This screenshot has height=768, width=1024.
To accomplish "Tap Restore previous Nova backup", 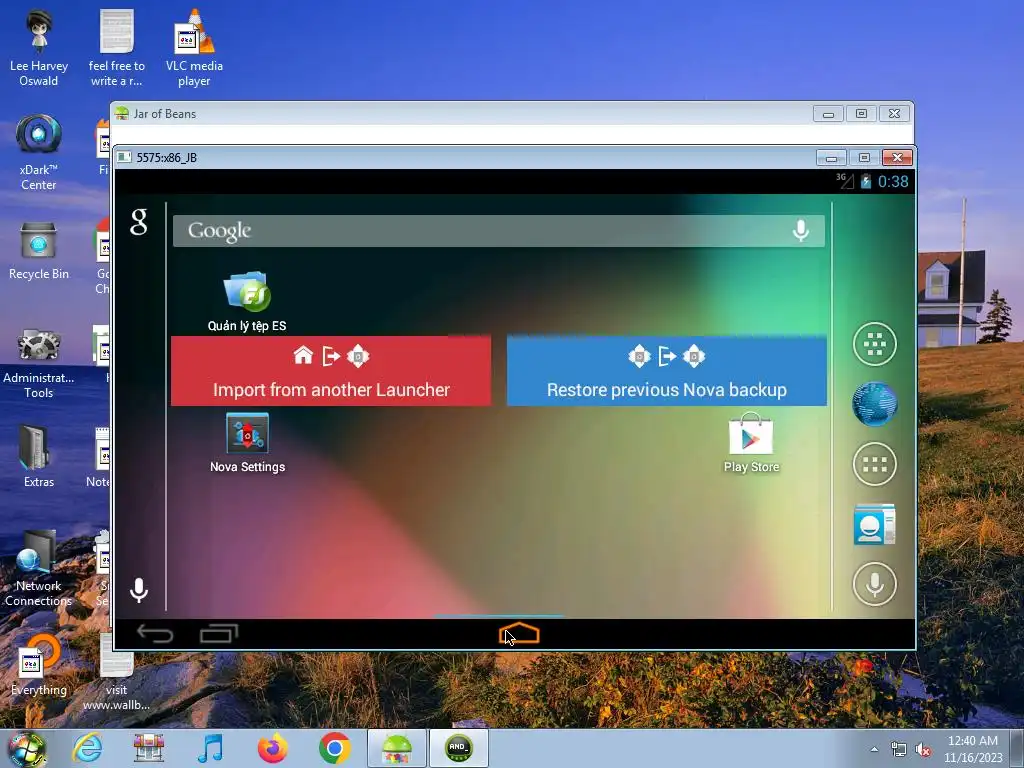I will [x=667, y=371].
